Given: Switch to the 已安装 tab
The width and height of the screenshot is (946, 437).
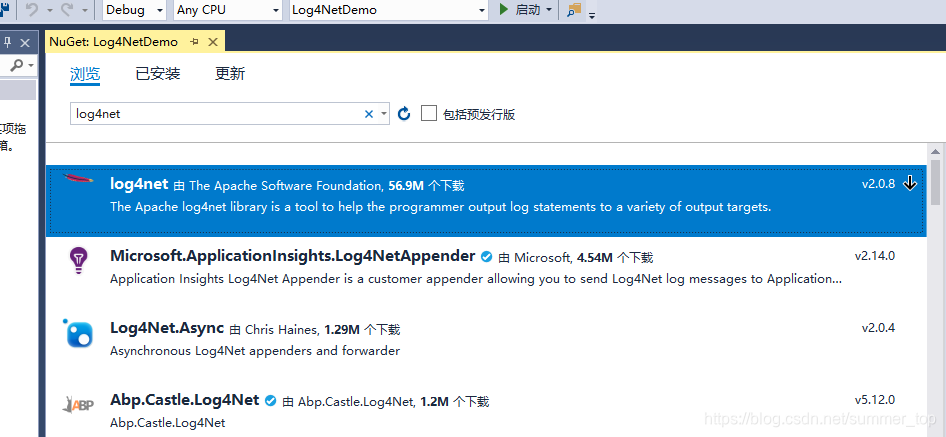Looking at the screenshot, I should (x=157, y=74).
